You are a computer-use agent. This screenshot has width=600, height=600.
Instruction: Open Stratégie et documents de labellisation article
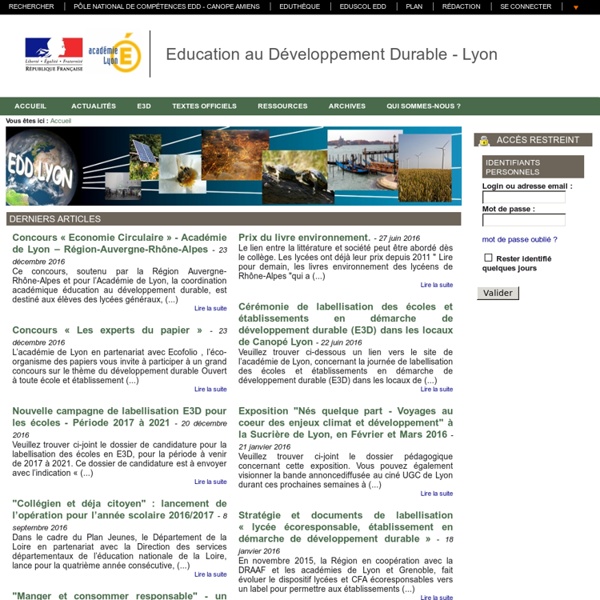click(346, 527)
